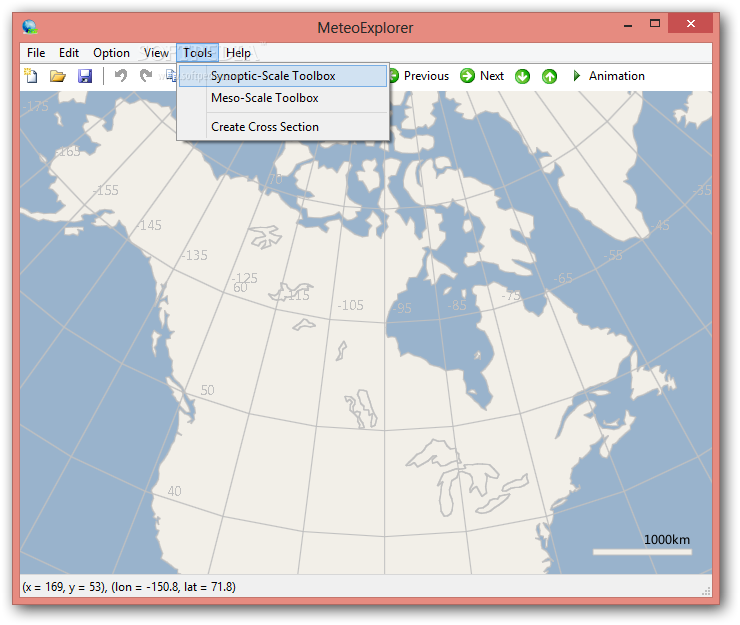Select Meso-Scale Toolbox menu entry

tap(283, 98)
